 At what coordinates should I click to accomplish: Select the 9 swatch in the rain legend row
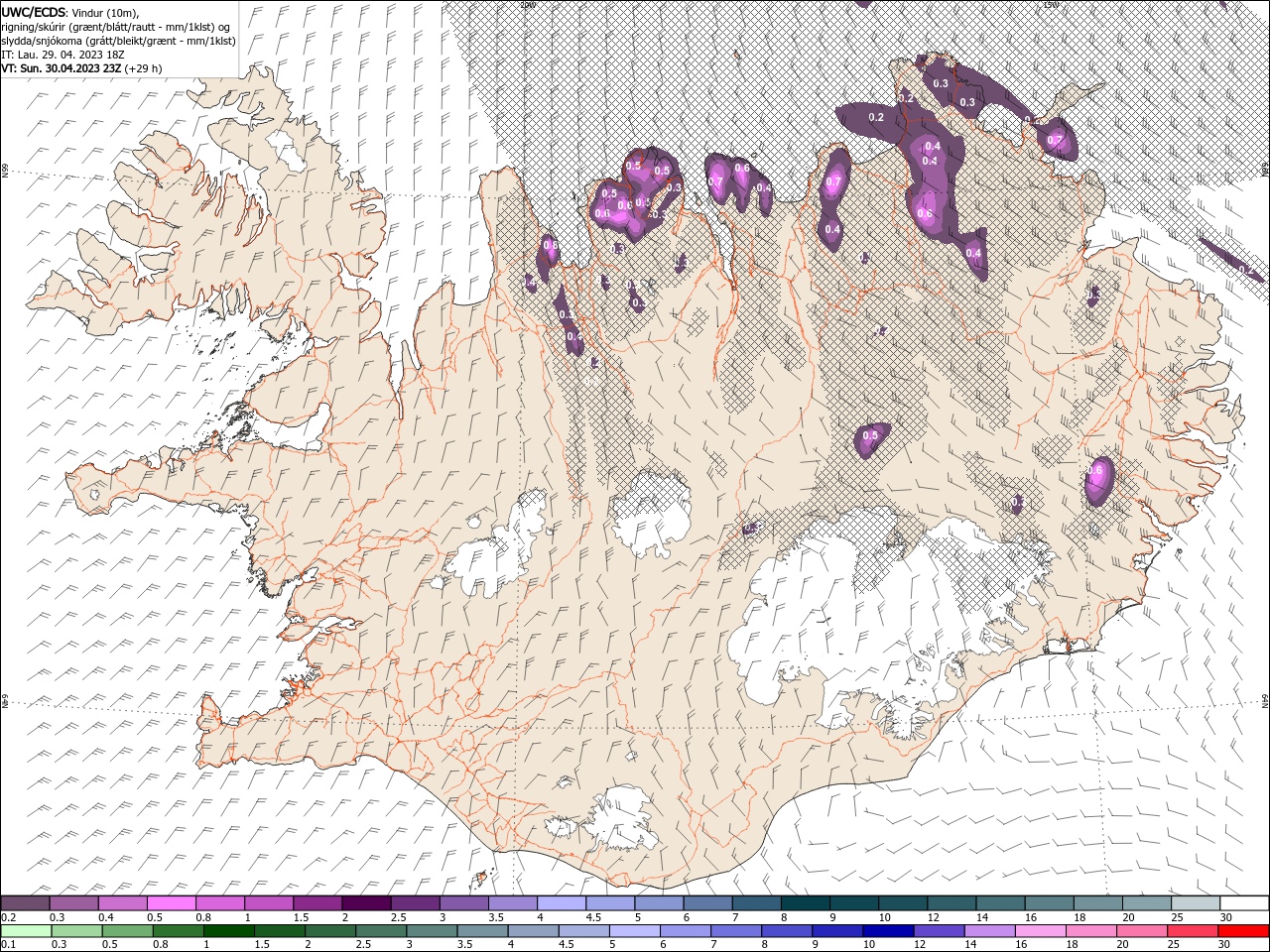[837, 931]
